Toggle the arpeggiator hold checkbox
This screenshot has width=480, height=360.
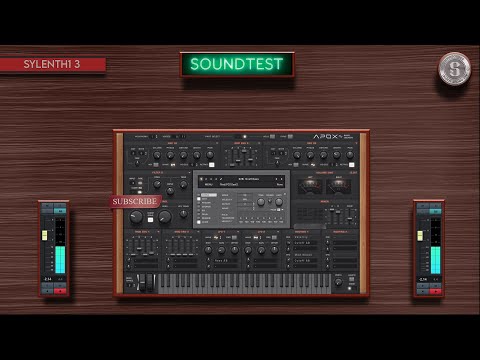(x=279, y=210)
